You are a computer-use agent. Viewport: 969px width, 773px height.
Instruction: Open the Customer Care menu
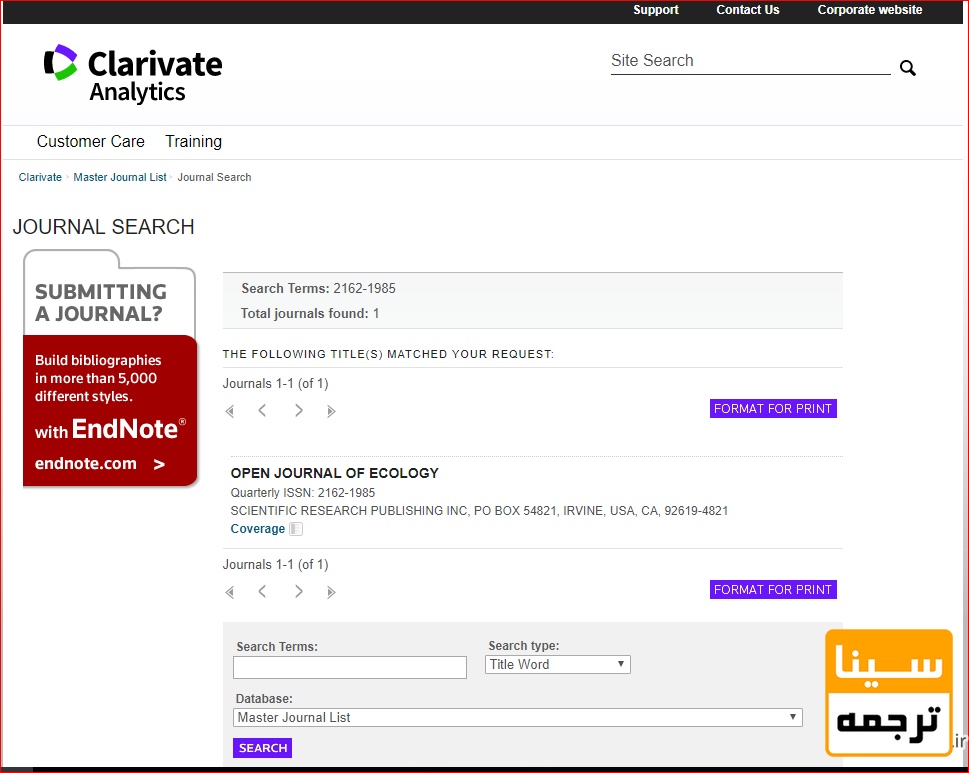tap(91, 142)
